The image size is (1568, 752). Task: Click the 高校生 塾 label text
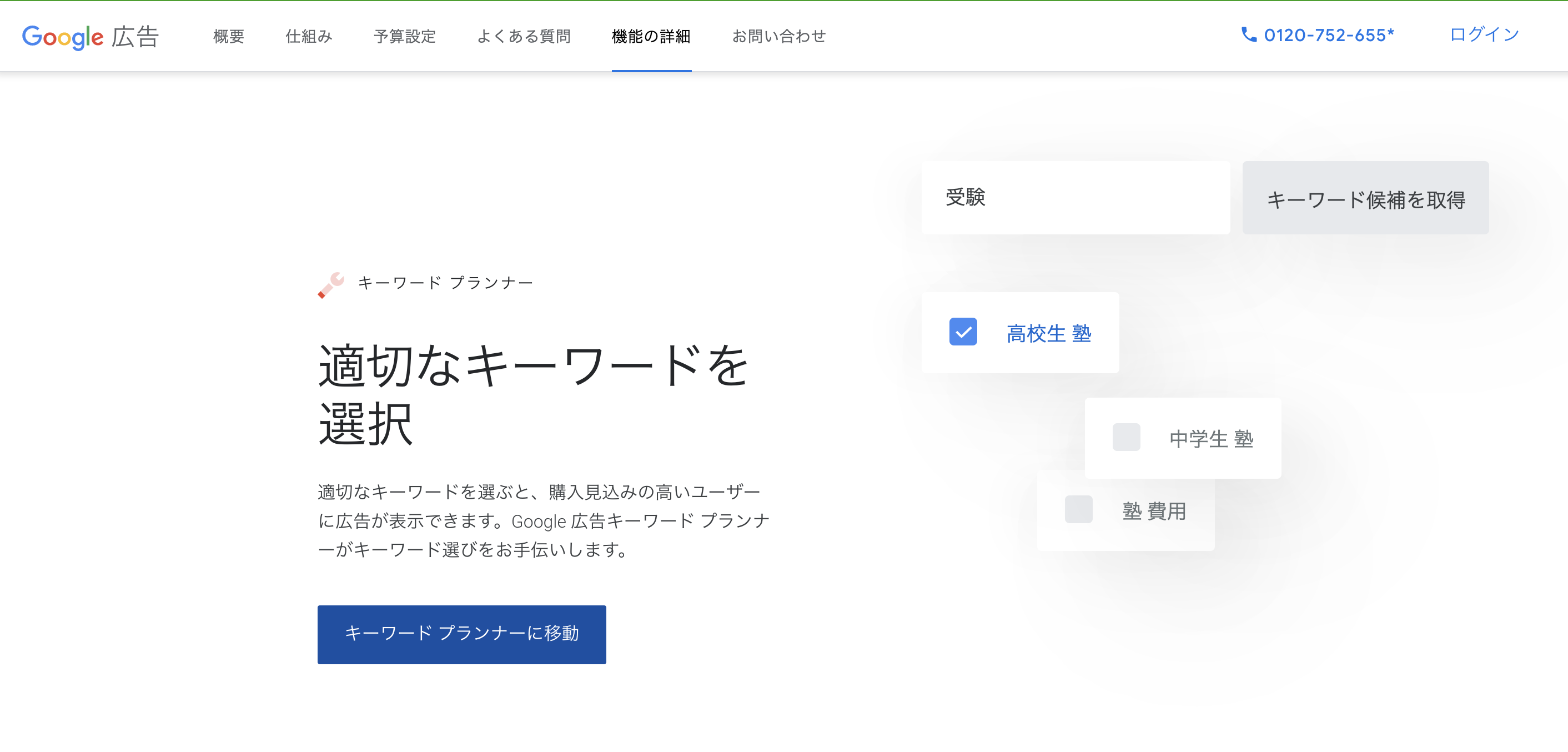pos(1049,333)
